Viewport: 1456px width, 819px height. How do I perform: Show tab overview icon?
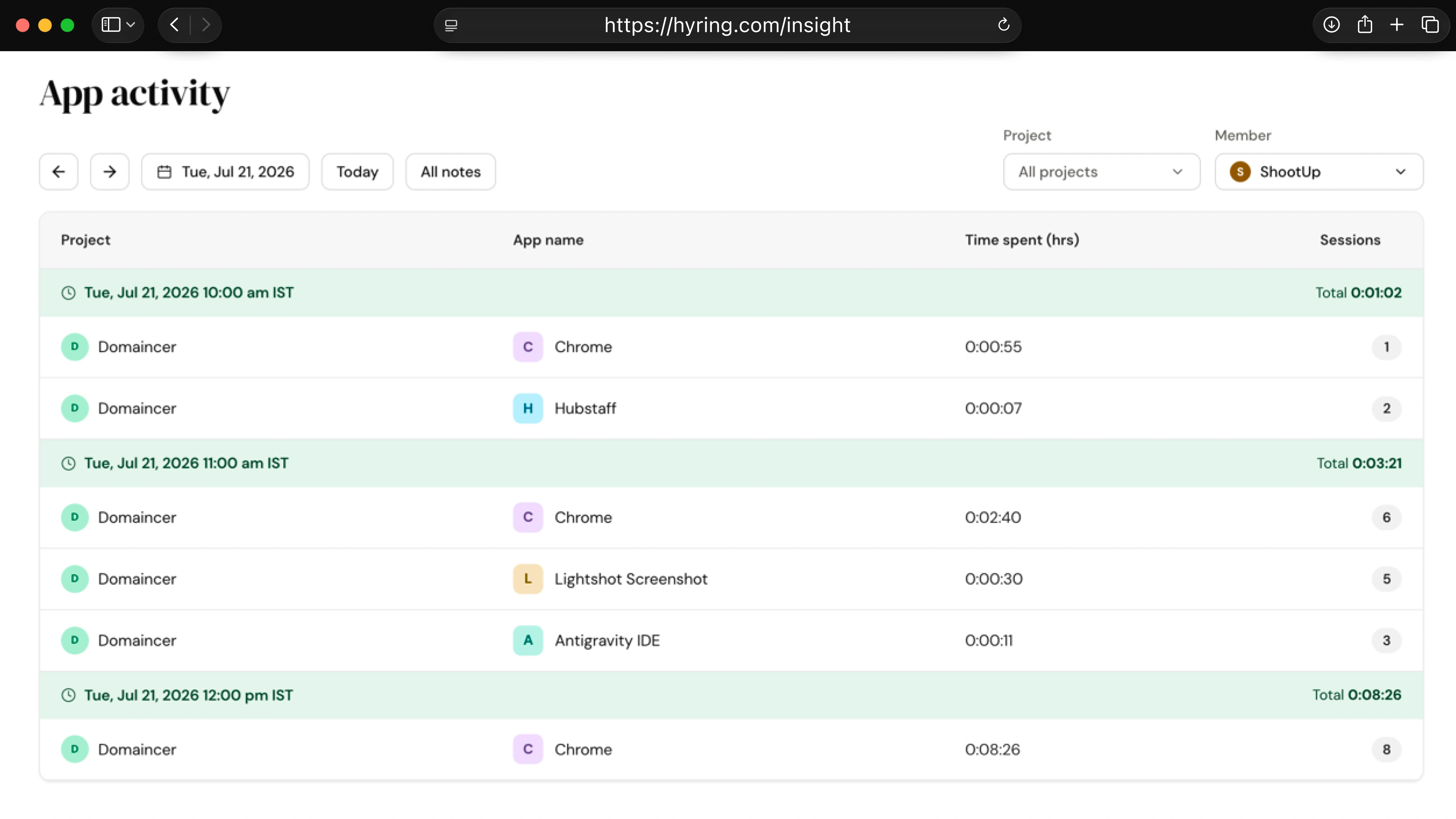[1430, 25]
